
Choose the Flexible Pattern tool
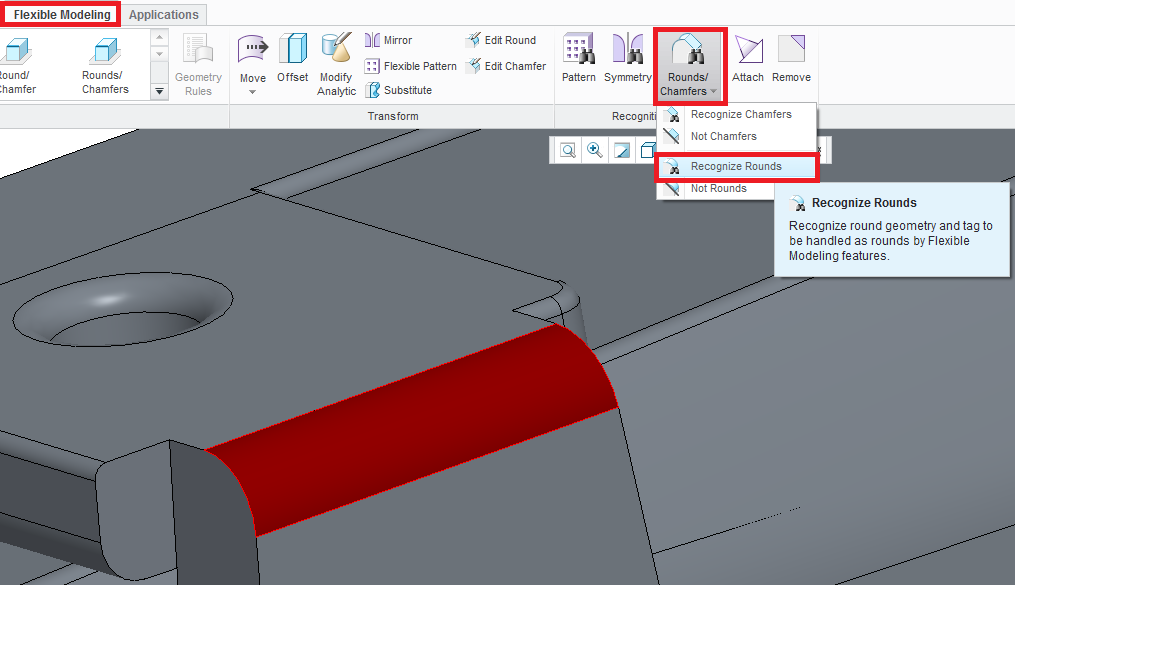[x=411, y=66]
